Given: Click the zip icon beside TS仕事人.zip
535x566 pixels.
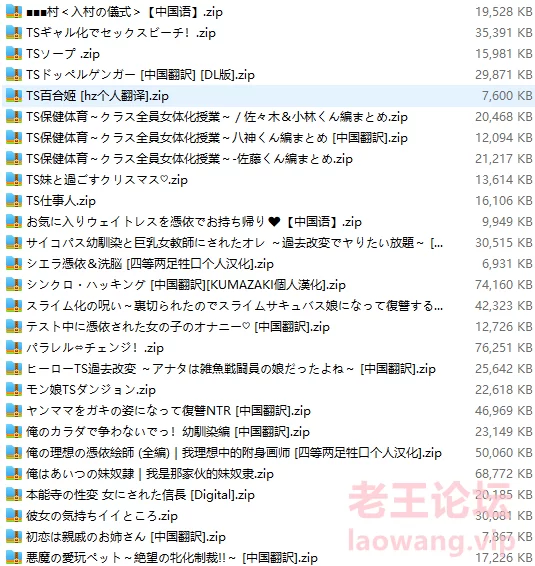Looking at the screenshot, I should coord(14,200).
